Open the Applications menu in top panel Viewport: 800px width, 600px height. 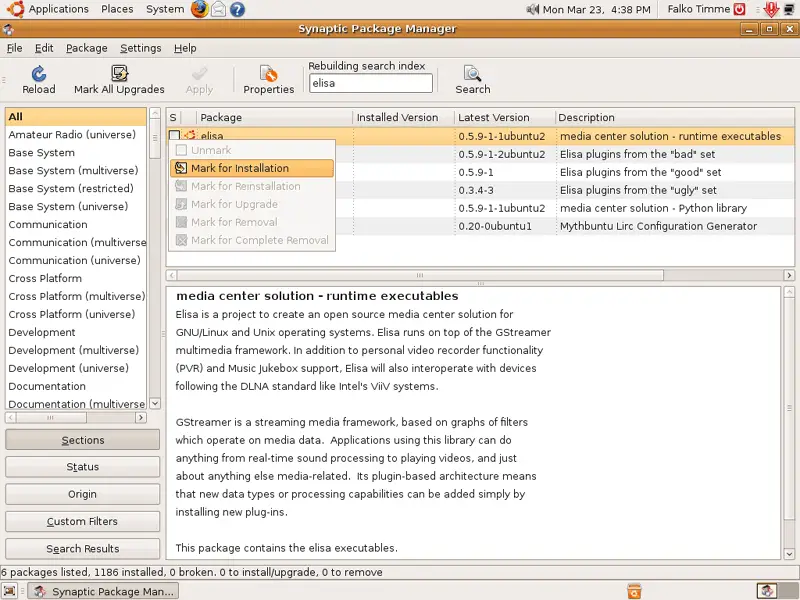click(x=59, y=9)
